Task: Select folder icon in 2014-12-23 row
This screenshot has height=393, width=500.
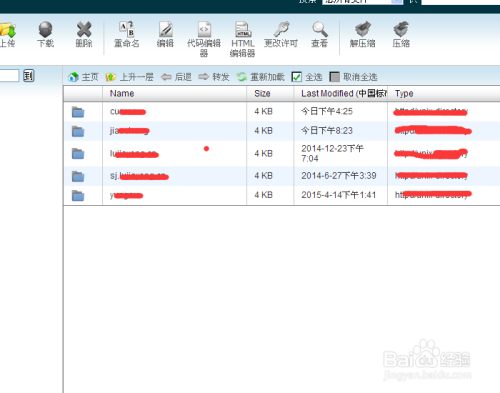Action: coord(78,153)
